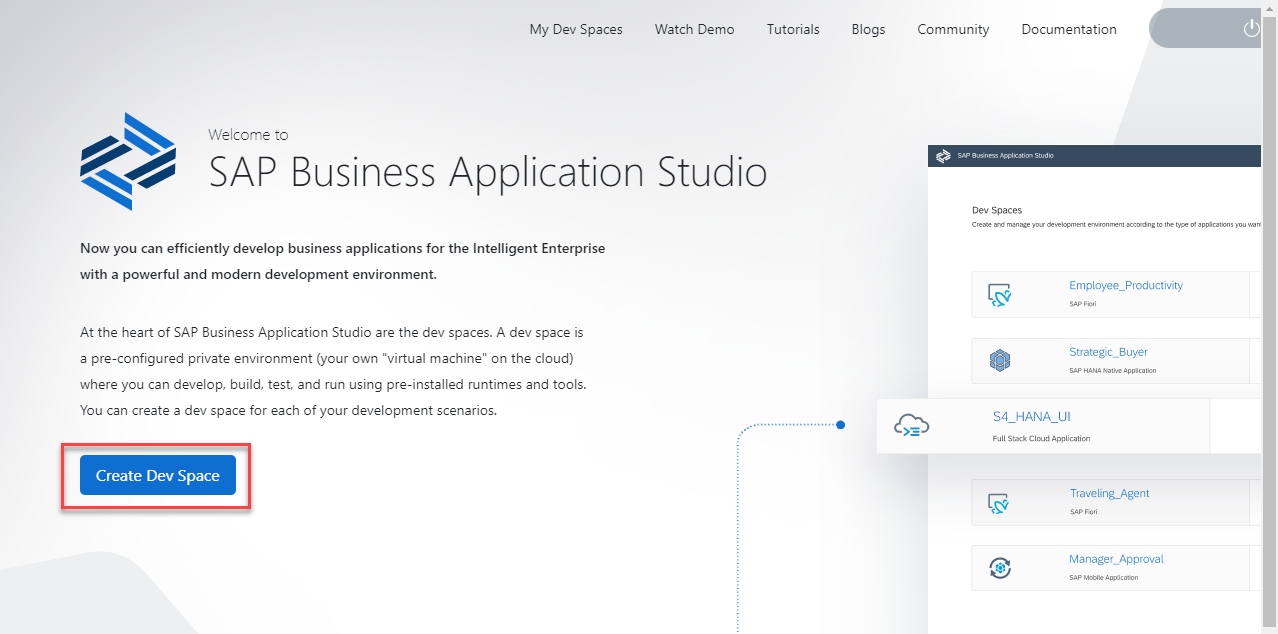This screenshot has height=634, width=1278.
Task: Click 'SAP Fiori' label under Employee_Productivity
Action: [1083, 304]
